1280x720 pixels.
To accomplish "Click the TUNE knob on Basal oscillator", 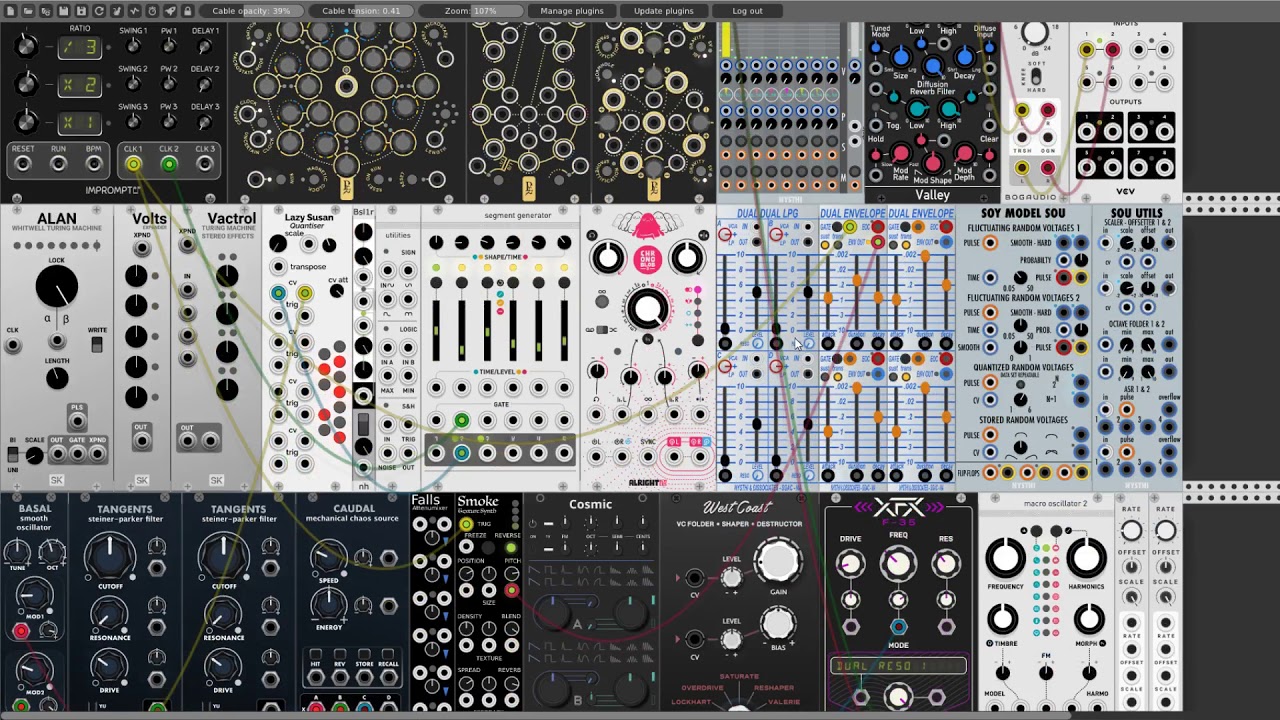I will (x=17, y=552).
